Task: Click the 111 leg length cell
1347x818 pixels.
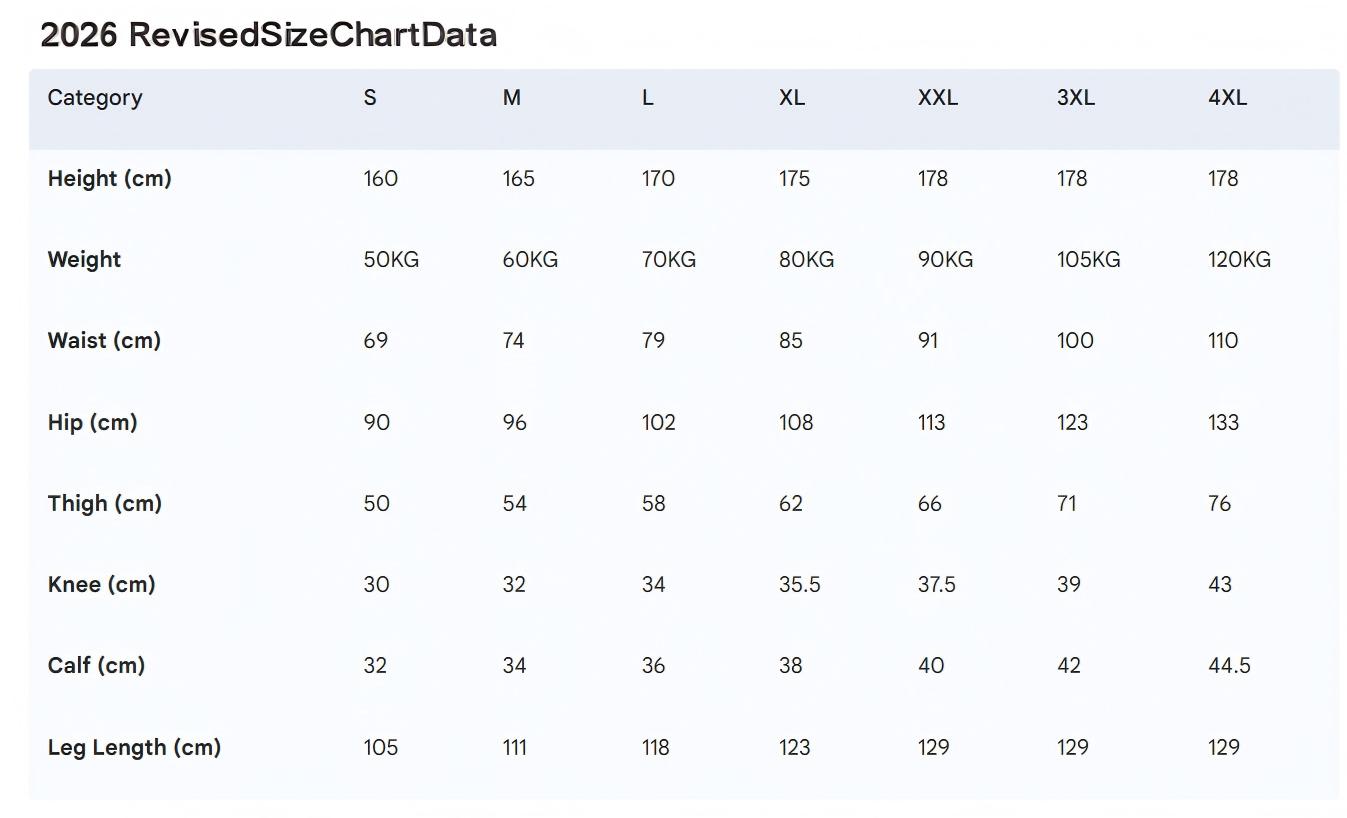Action: (x=514, y=747)
